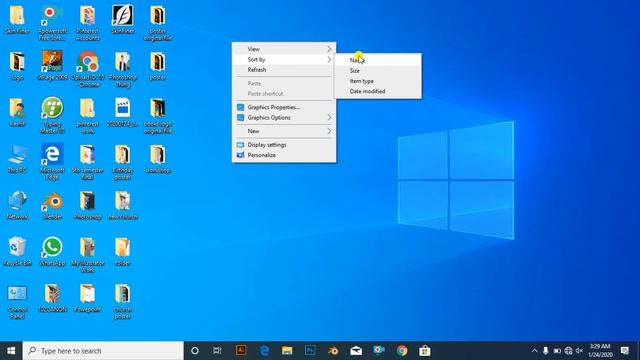This screenshot has width=640, height=360.
Task: Select the logo folder icon
Action: 17,65
